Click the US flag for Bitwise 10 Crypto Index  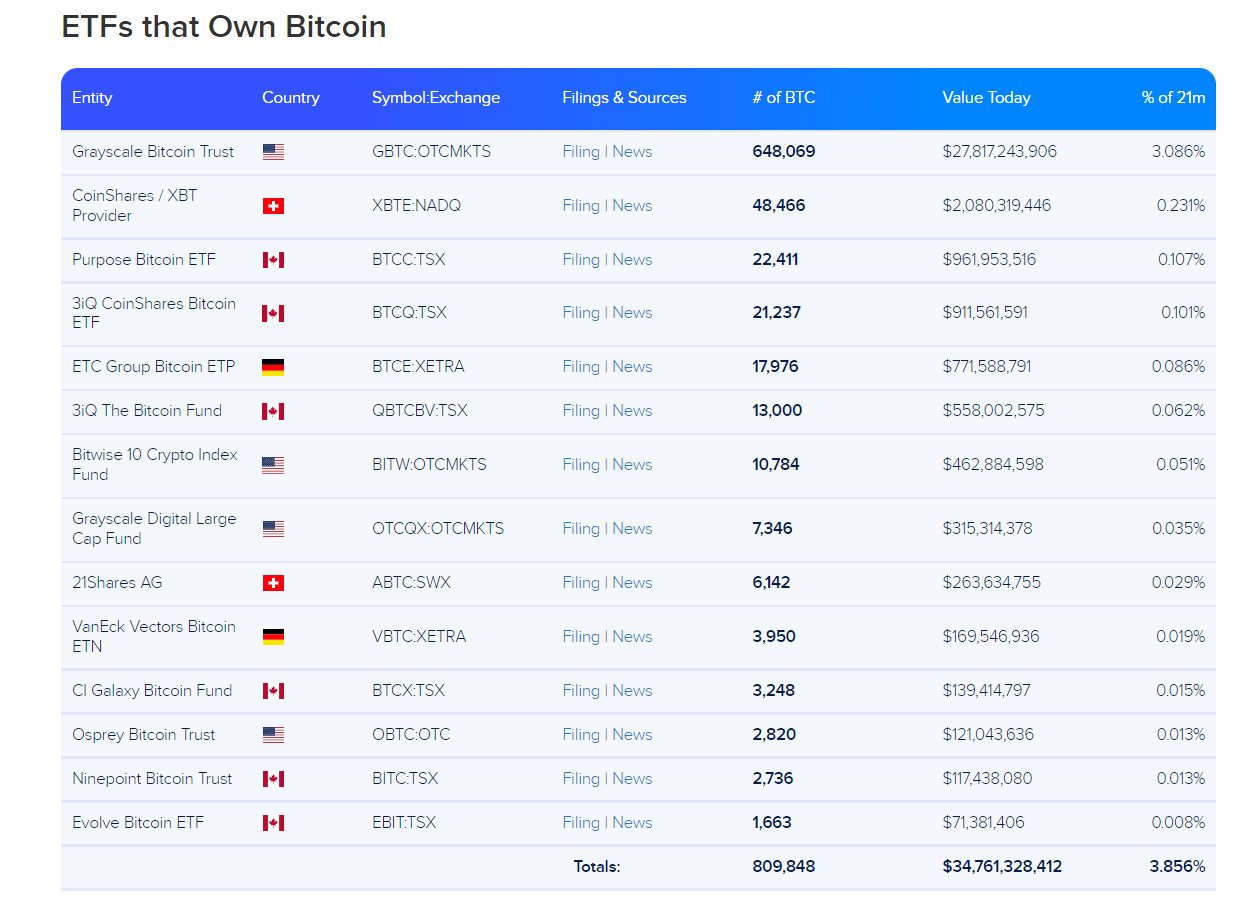(x=273, y=465)
